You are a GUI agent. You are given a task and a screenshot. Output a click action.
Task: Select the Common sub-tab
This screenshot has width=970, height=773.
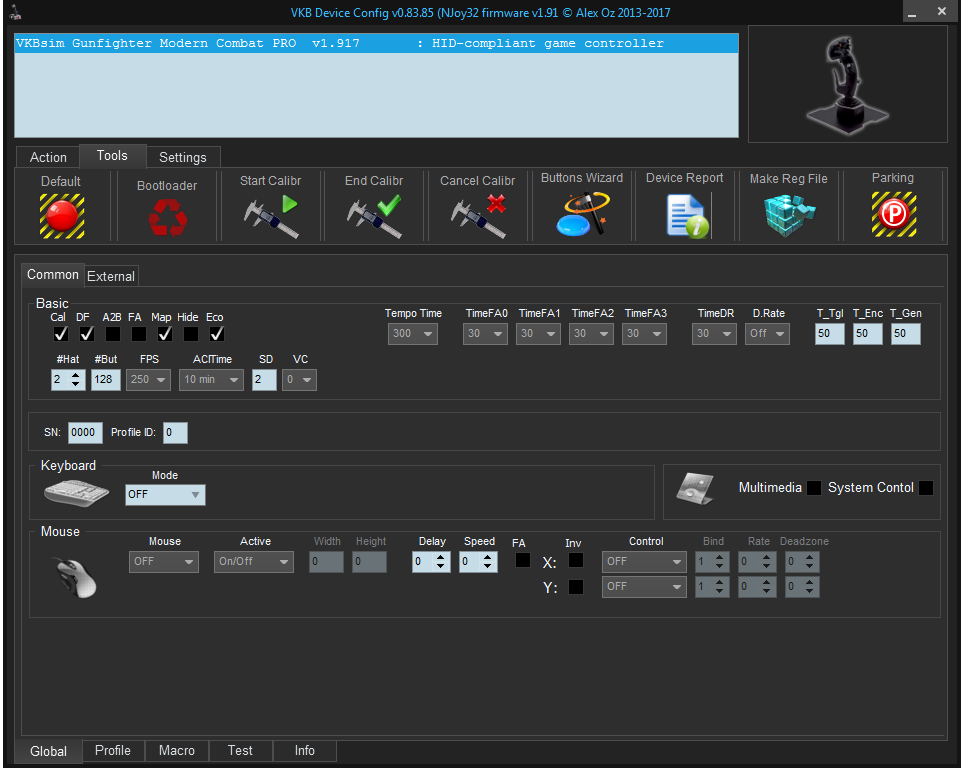(53, 275)
